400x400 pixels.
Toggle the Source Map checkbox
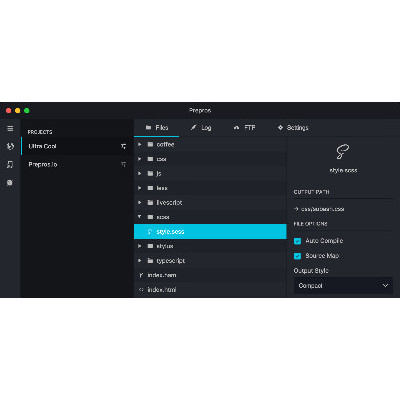(x=297, y=256)
